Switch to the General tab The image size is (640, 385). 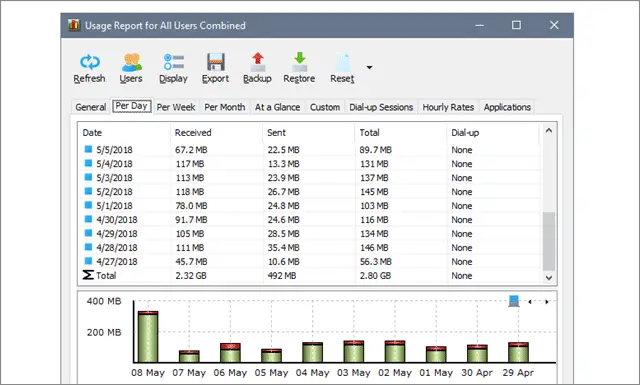91,107
